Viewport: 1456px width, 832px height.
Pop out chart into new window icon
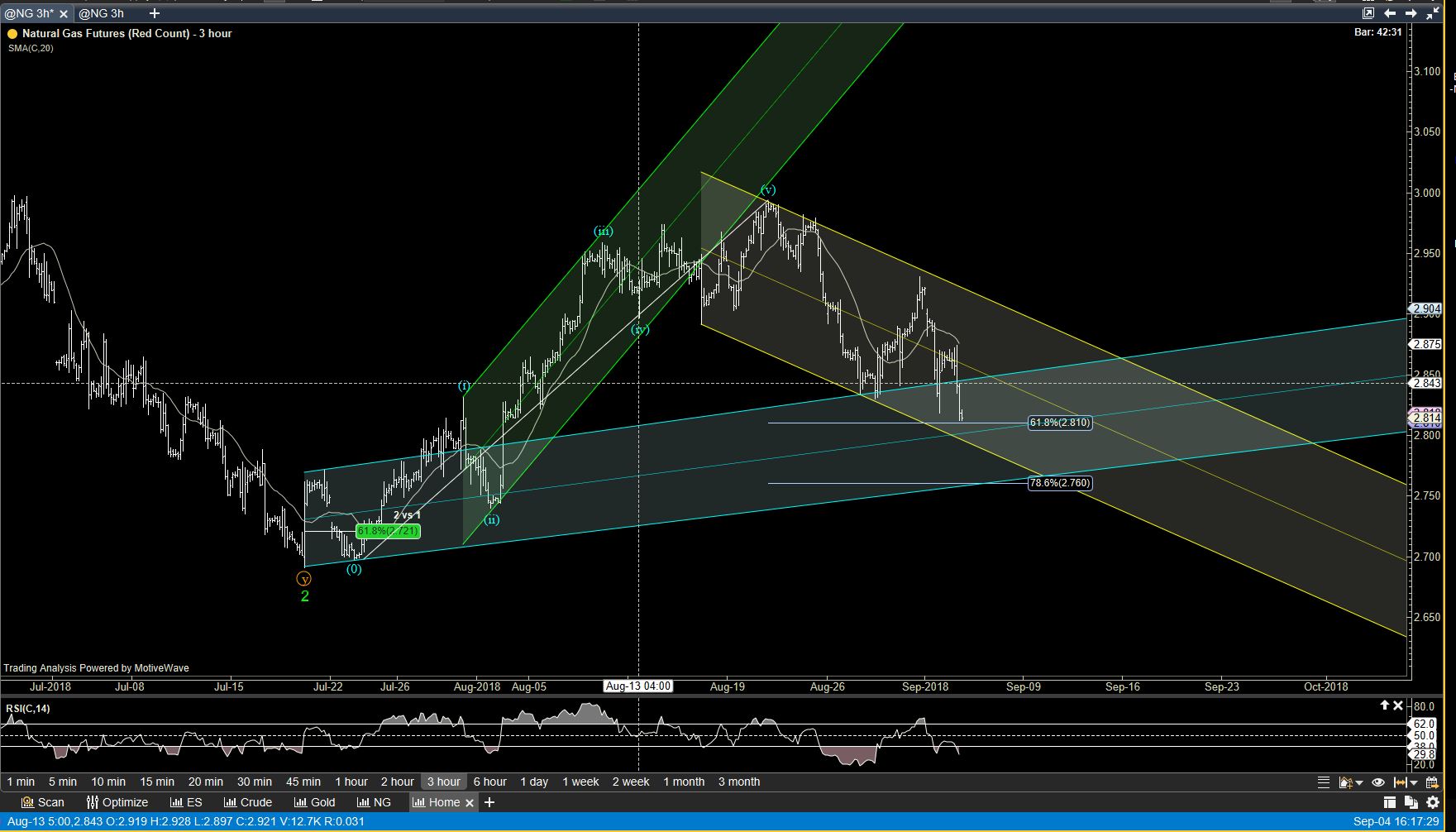coord(1368,13)
